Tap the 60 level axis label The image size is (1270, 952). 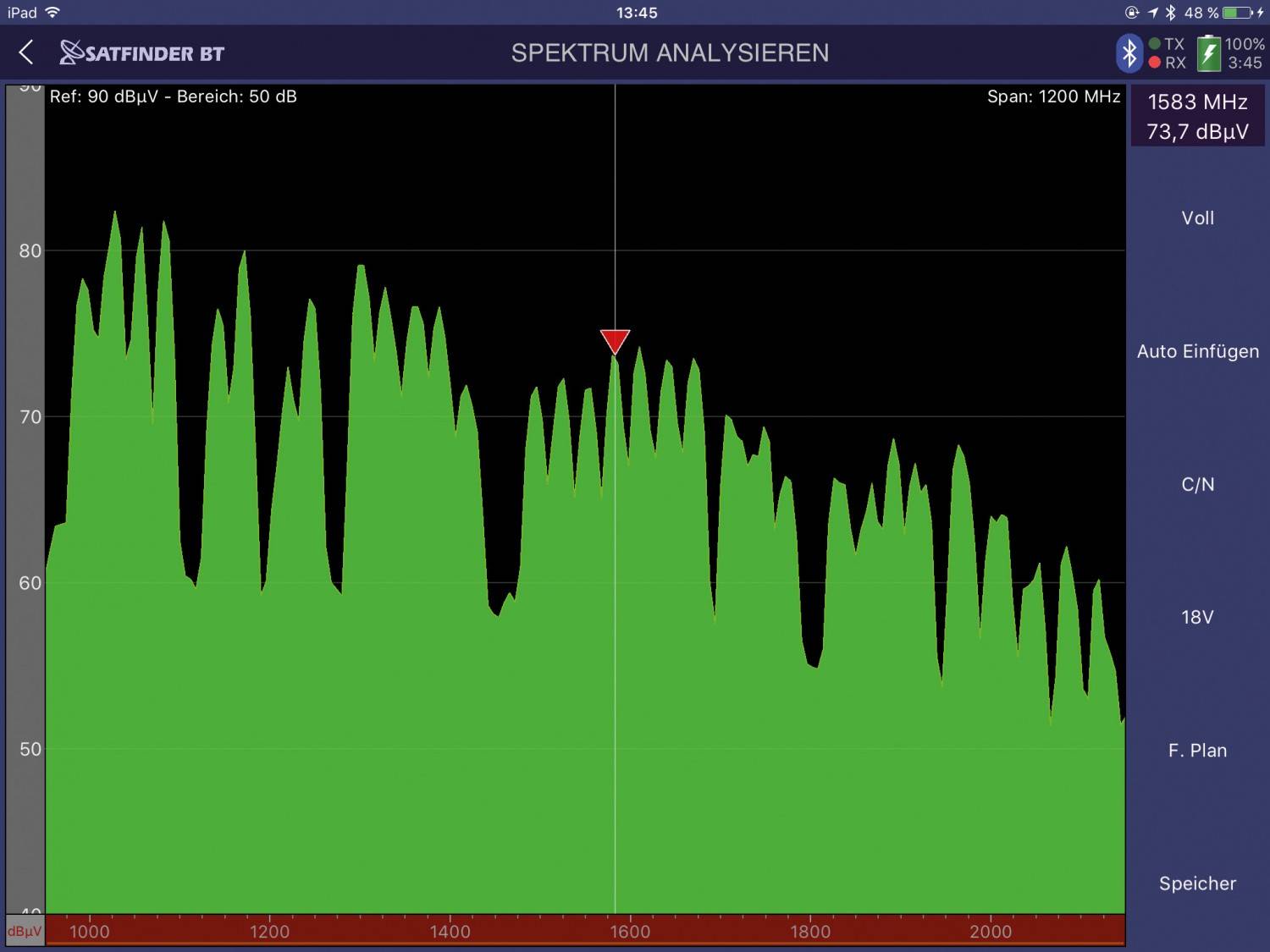point(30,583)
